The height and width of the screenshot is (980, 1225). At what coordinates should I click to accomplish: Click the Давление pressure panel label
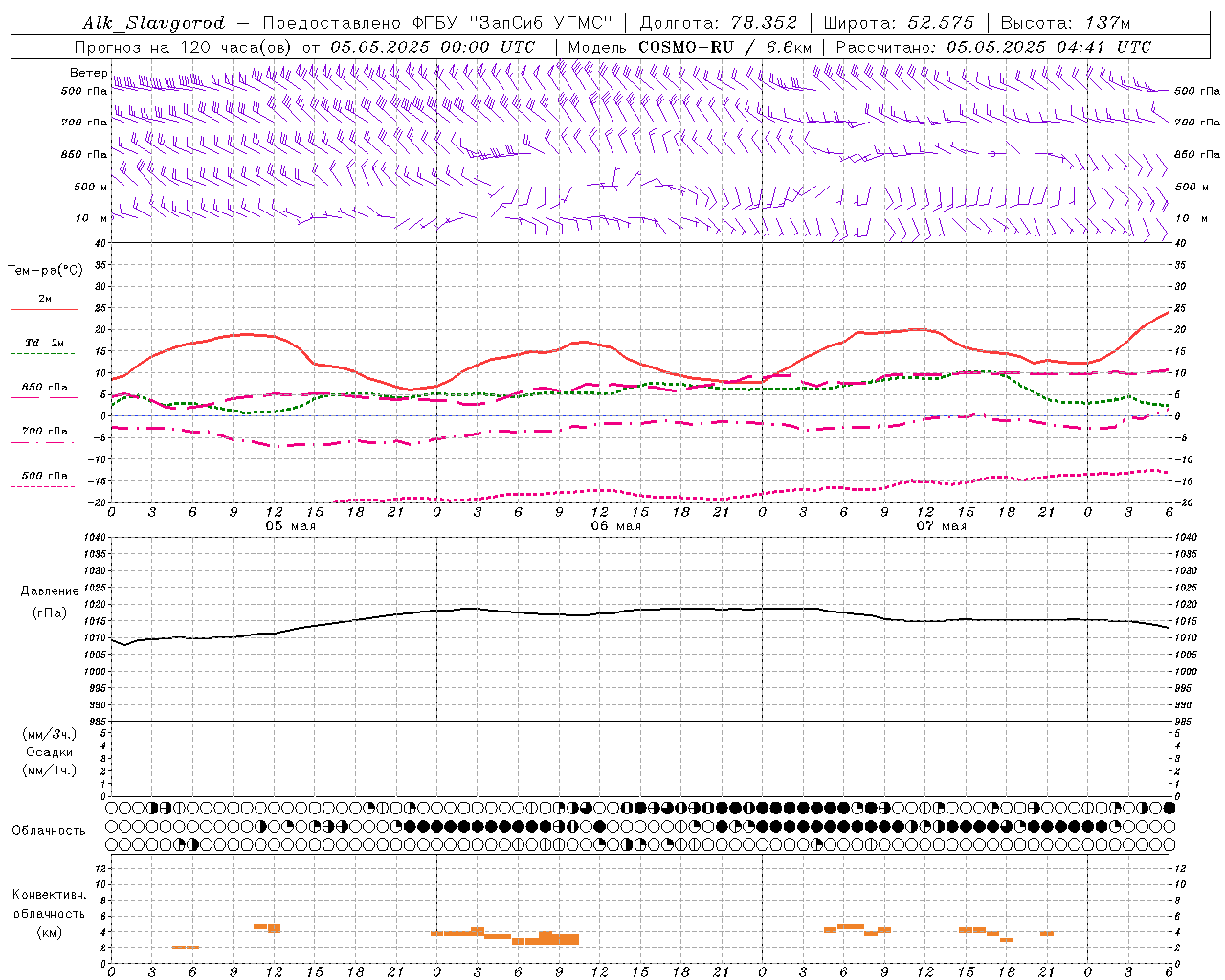point(50,591)
